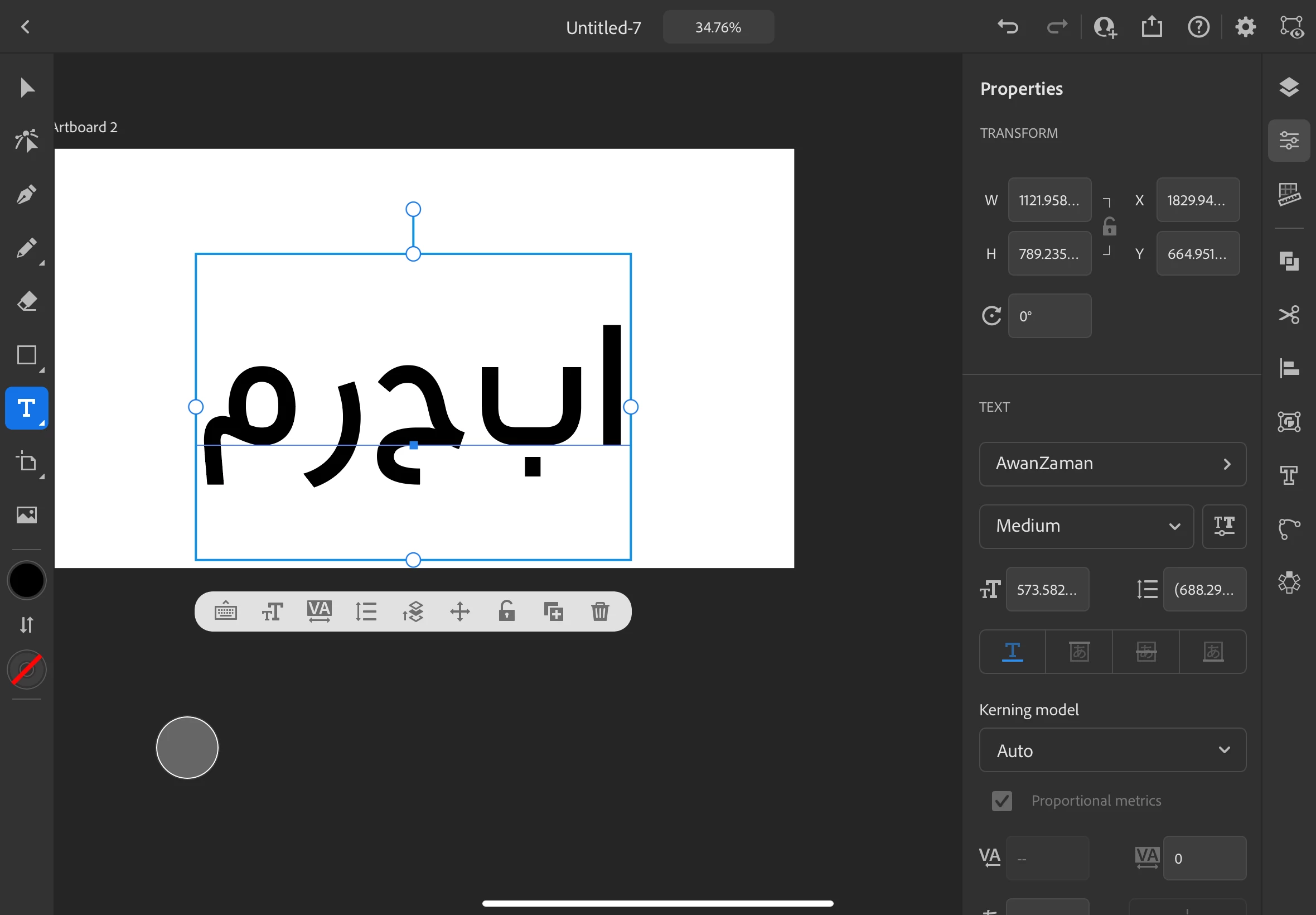Select the Properties panel tab

click(x=1289, y=141)
